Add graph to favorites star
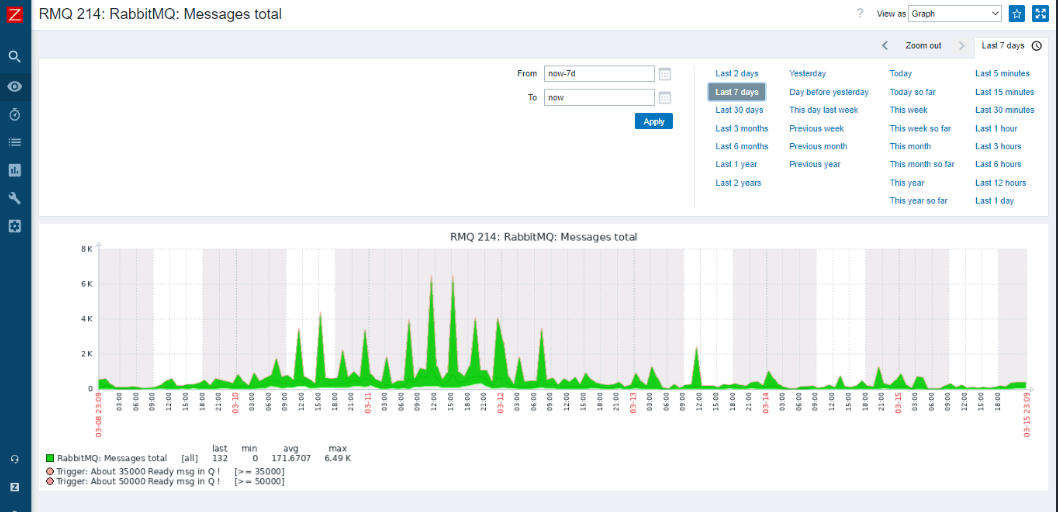This screenshot has width=1058, height=512. (1017, 13)
